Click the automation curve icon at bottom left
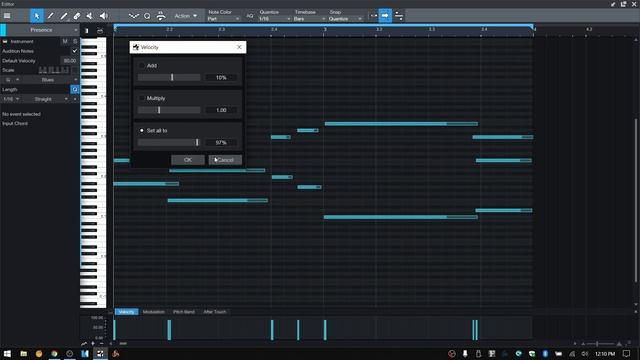The height and width of the screenshot is (360, 640). [x=84, y=344]
